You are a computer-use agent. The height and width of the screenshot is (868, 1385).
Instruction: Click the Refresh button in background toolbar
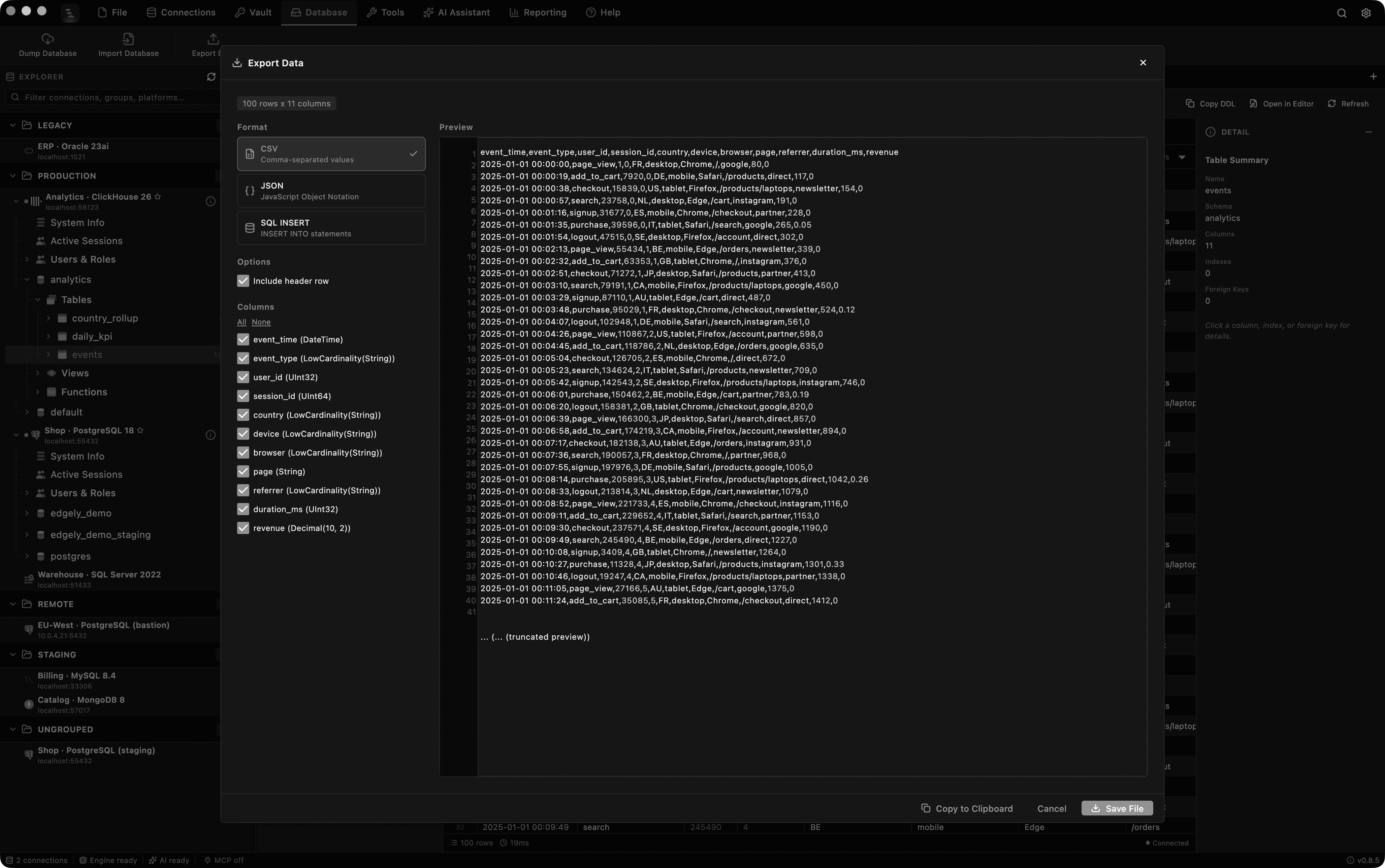click(x=1348, y=104)
